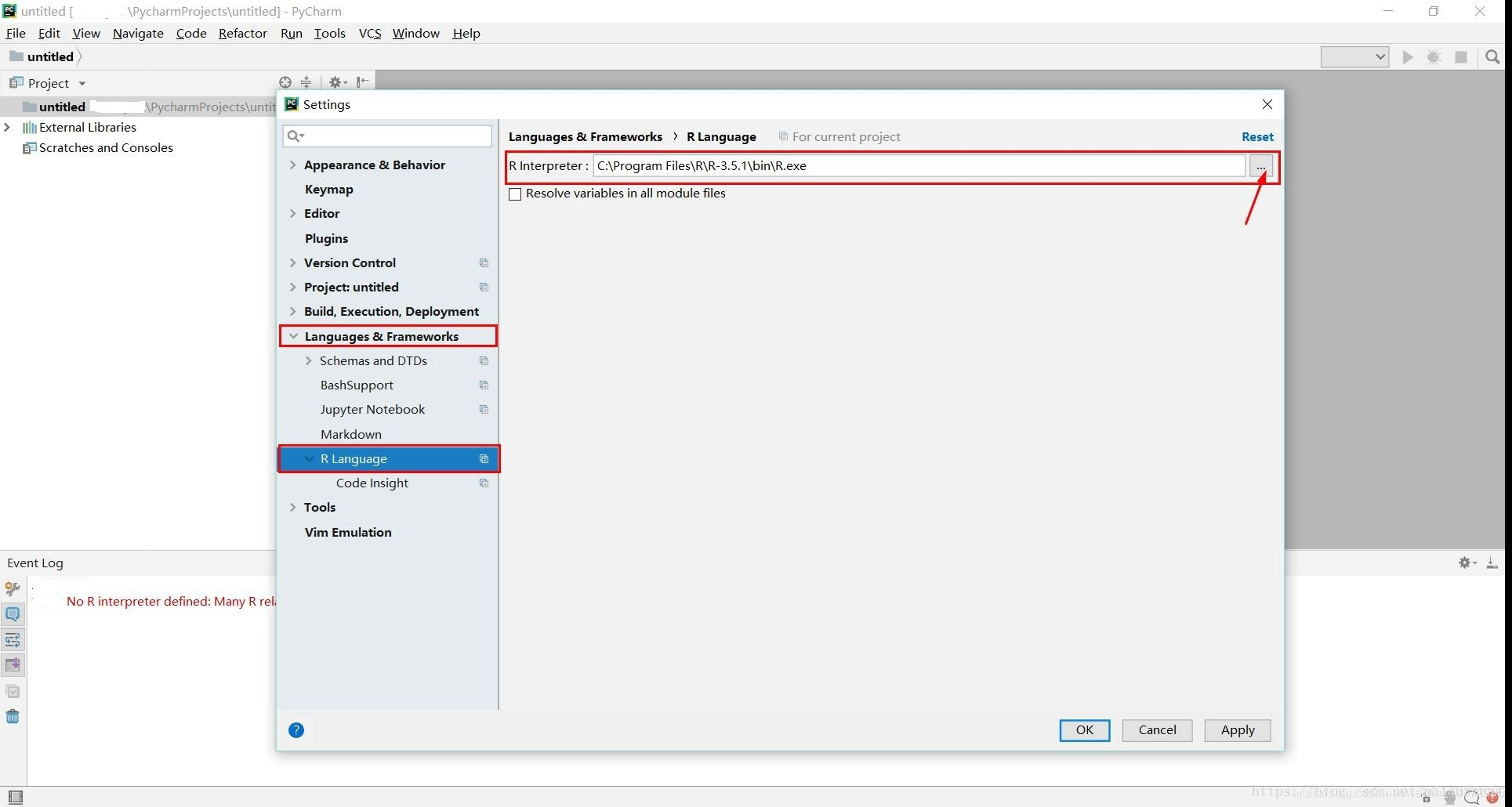Open run configuration dropdown in toolbar

[x=1354, y=57]
